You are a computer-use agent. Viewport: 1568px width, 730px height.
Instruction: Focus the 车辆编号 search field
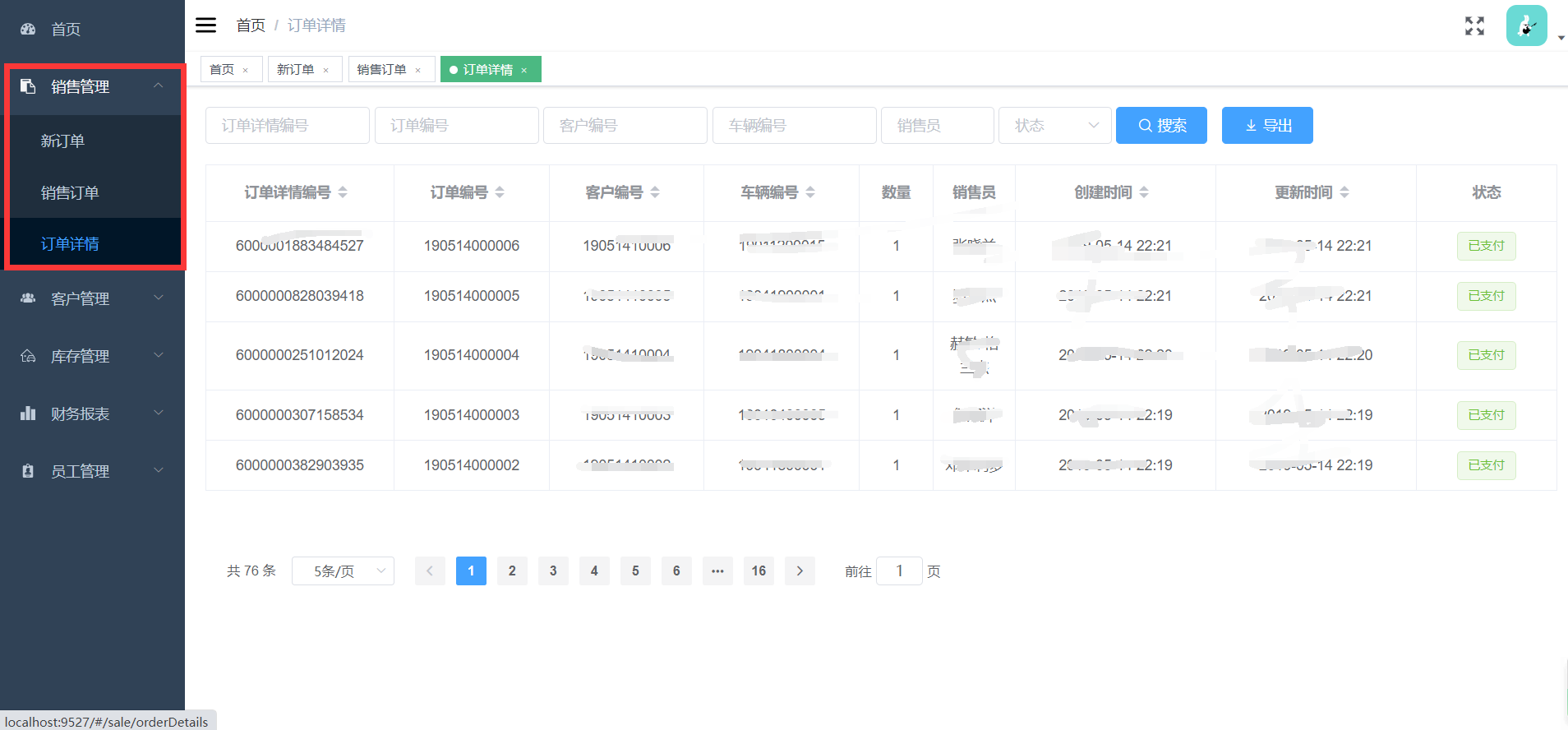pos(795,125)
